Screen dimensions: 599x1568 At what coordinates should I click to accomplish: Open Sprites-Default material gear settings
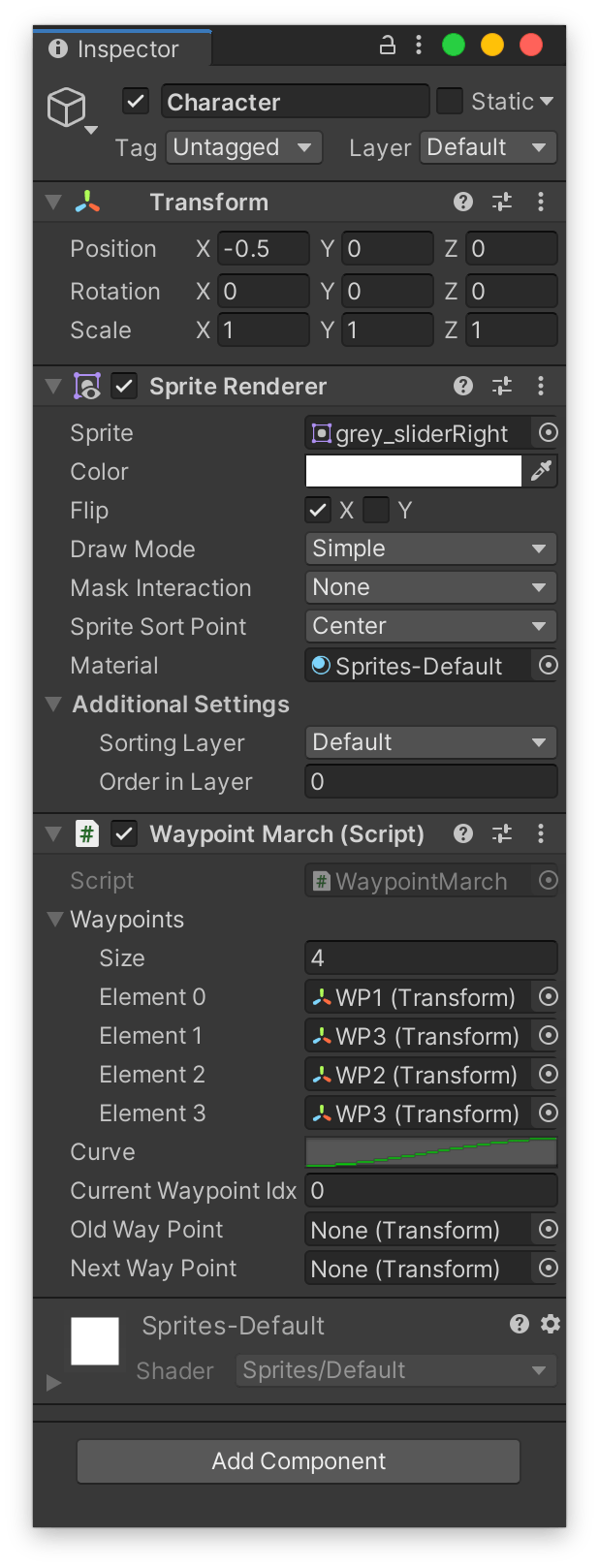pos(551,1324)
